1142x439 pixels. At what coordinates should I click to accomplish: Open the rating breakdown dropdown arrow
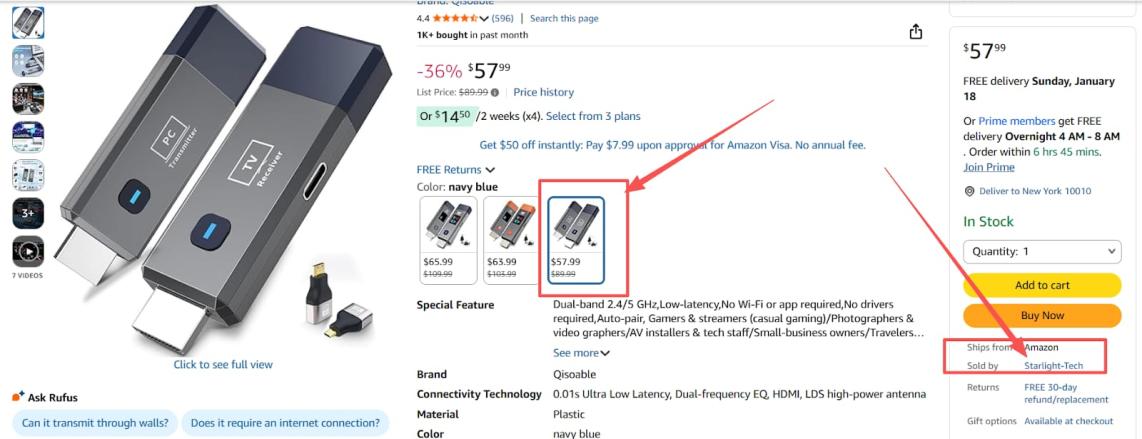click(485, 18)
